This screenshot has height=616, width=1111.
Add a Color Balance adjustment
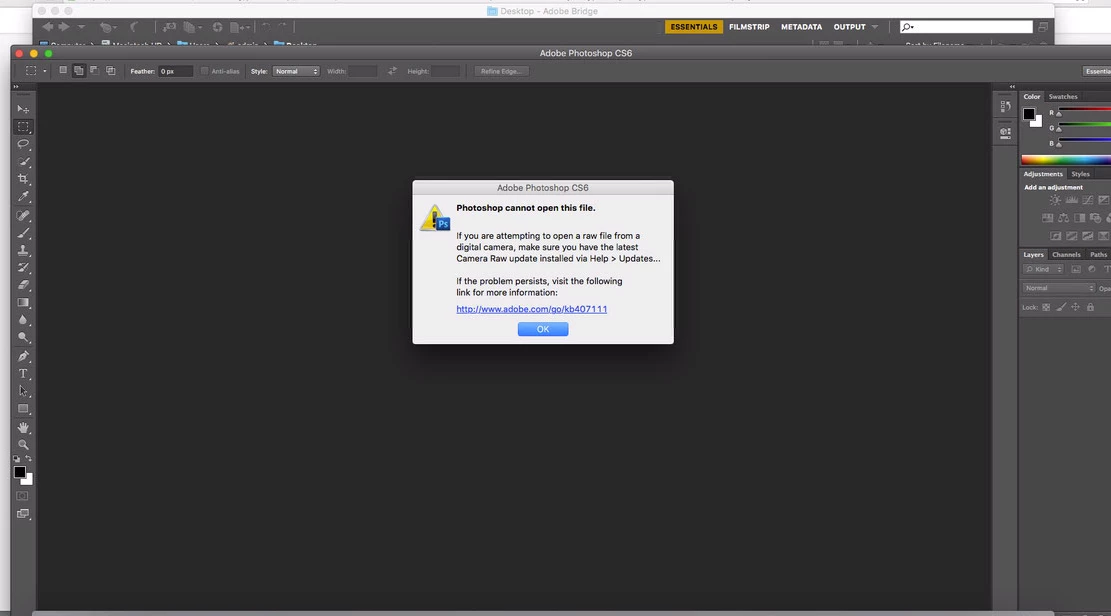coord(1064,218)
